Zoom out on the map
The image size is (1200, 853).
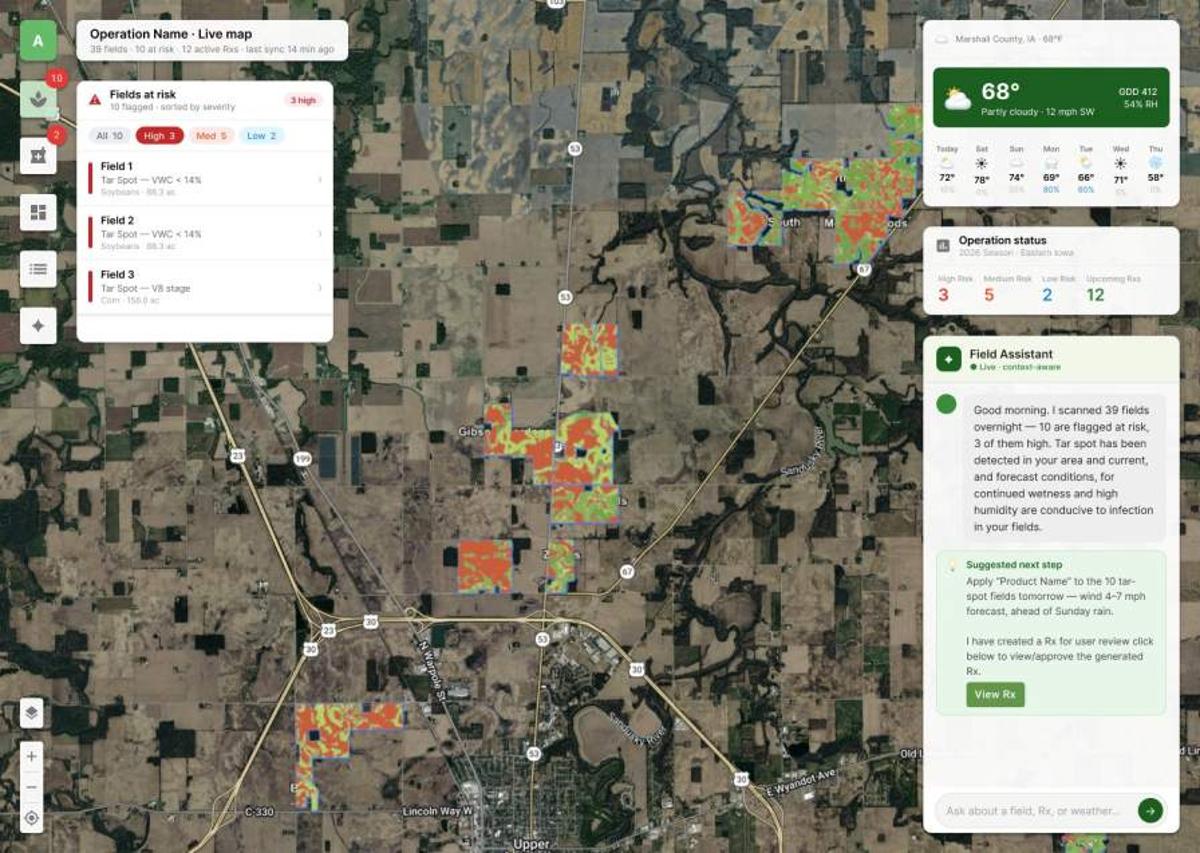tap(31, 787)
